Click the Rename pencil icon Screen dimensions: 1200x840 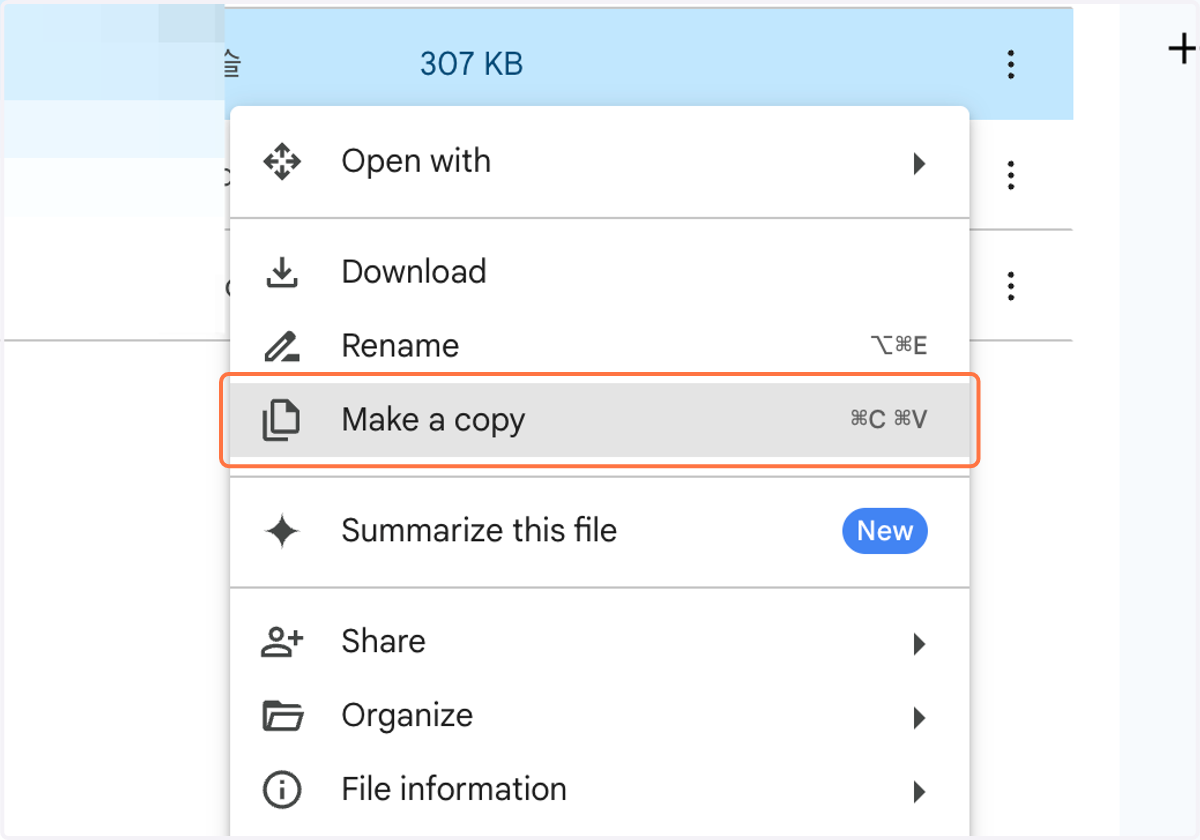282,346
